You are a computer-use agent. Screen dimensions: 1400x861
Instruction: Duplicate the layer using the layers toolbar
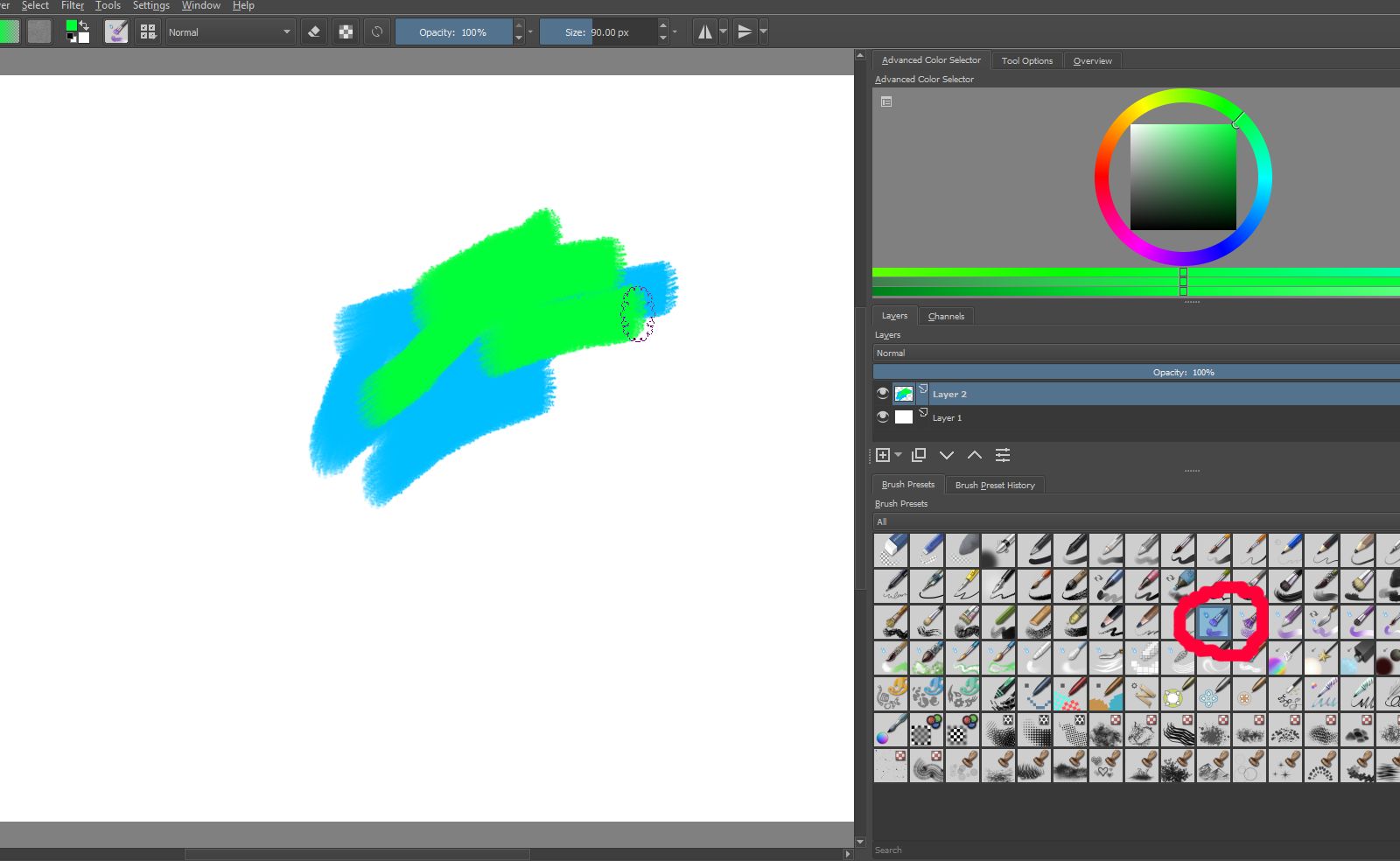[919, 455]
